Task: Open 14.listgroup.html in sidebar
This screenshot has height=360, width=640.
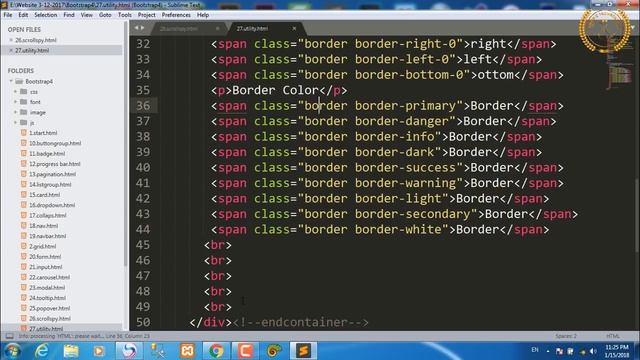Action: pos(50,184)
